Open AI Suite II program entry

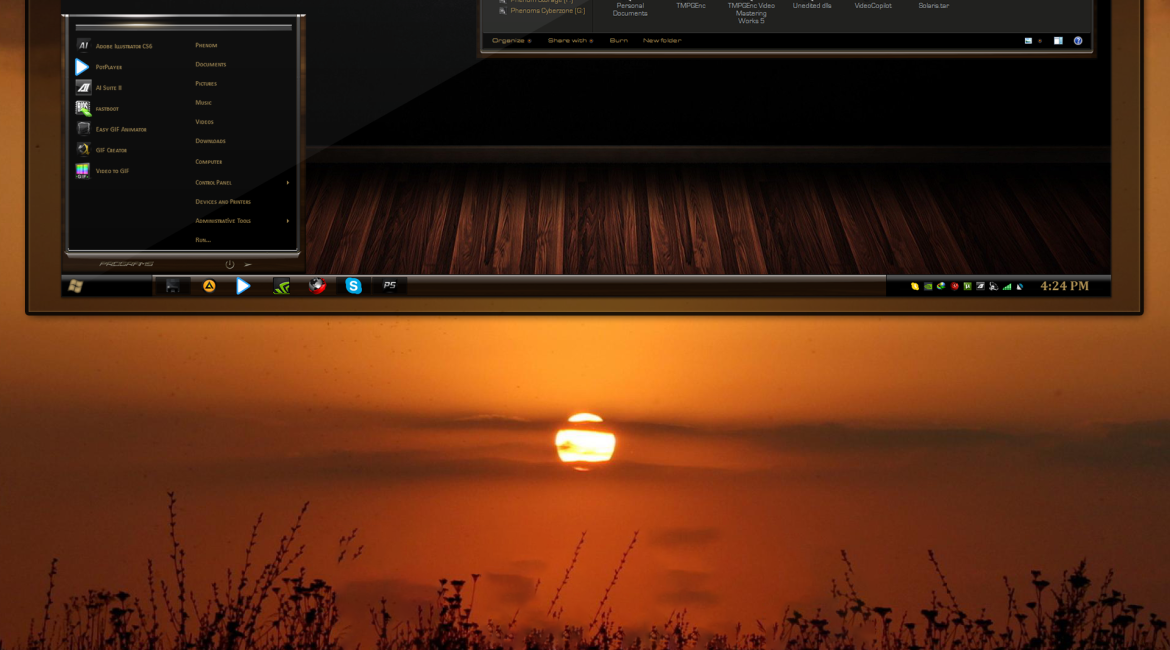108,88
